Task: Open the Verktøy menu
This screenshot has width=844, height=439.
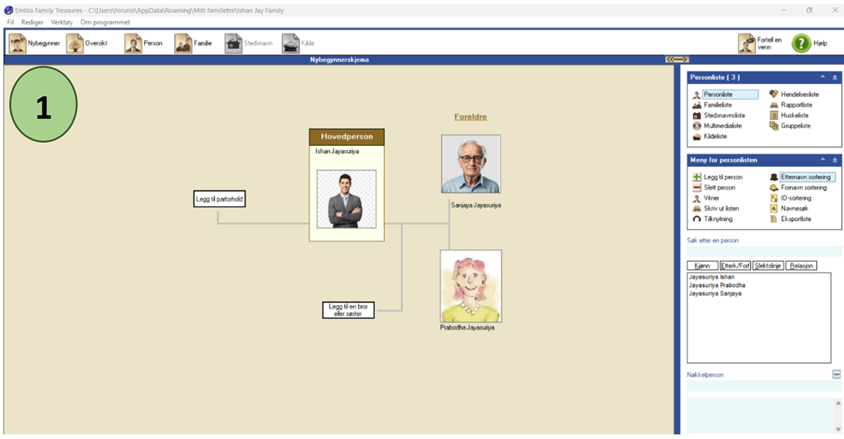Action: pyautogui.click(x=61, y=22)
